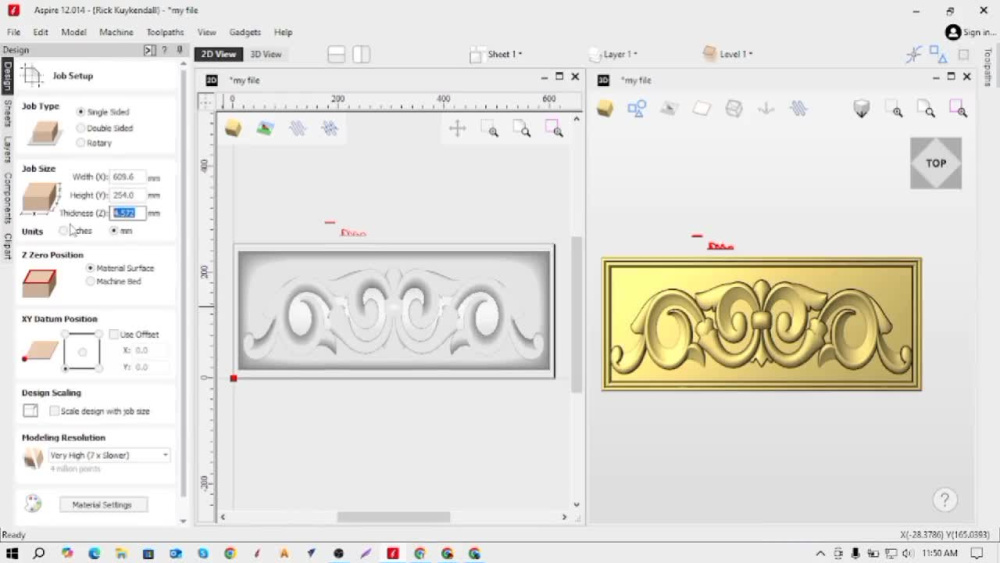Click the flat plane icon in 3D view
Screen dimensions: 1000x563
pos(702,108)
